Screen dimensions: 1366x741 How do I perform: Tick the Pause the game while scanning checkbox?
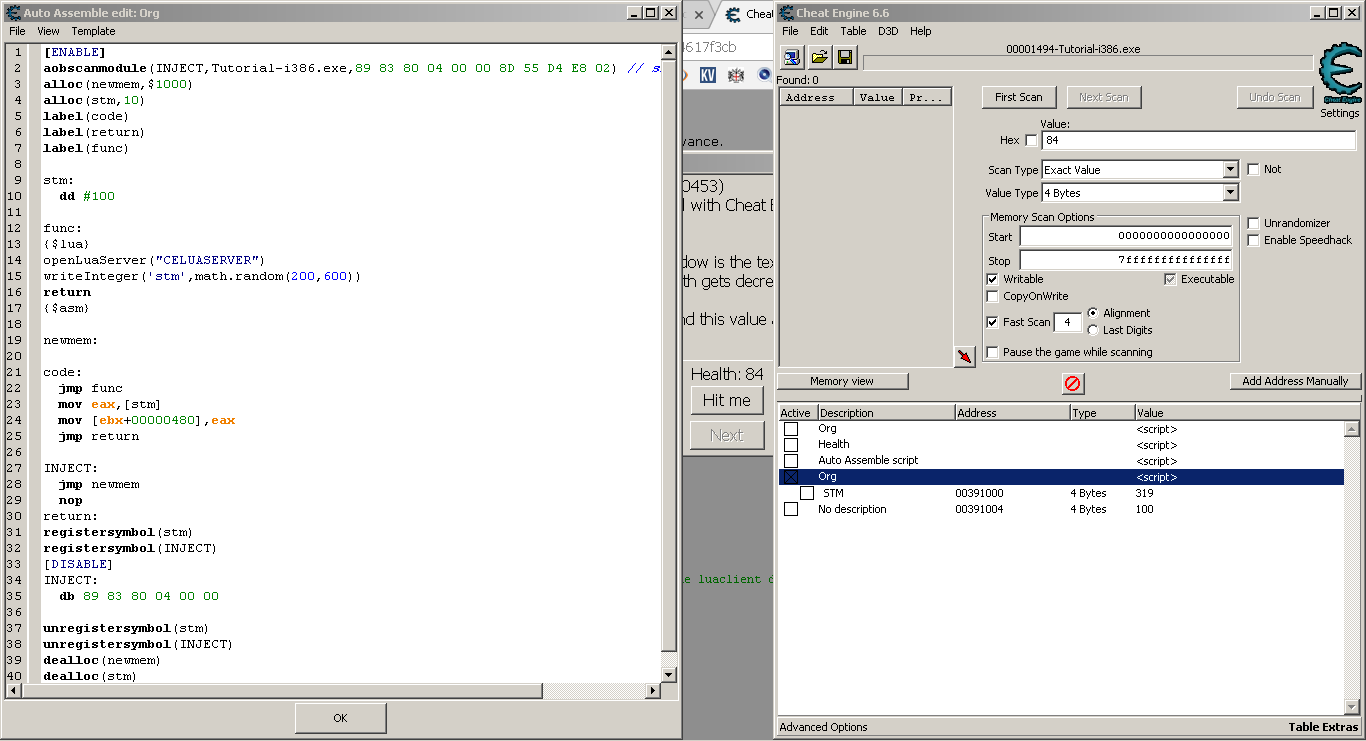[992, 352]
